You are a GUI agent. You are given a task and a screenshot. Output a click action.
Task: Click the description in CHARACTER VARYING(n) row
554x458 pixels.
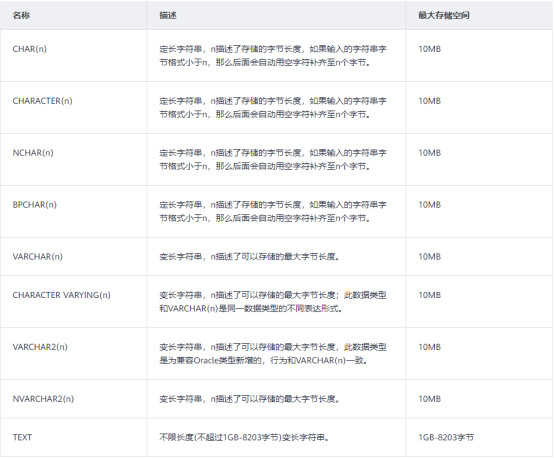click(273, 302)
